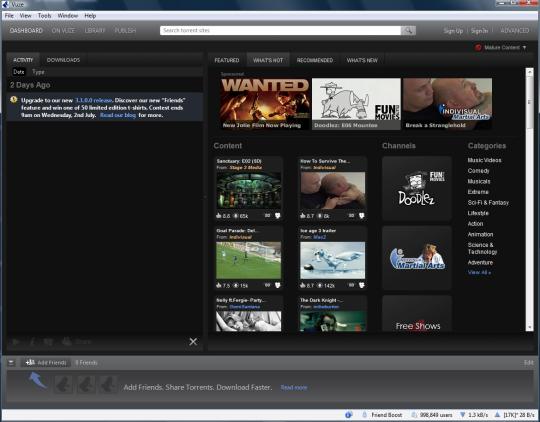Click the blue info icon in status bar
Screen dimensions: 540x422
[349, 415]
